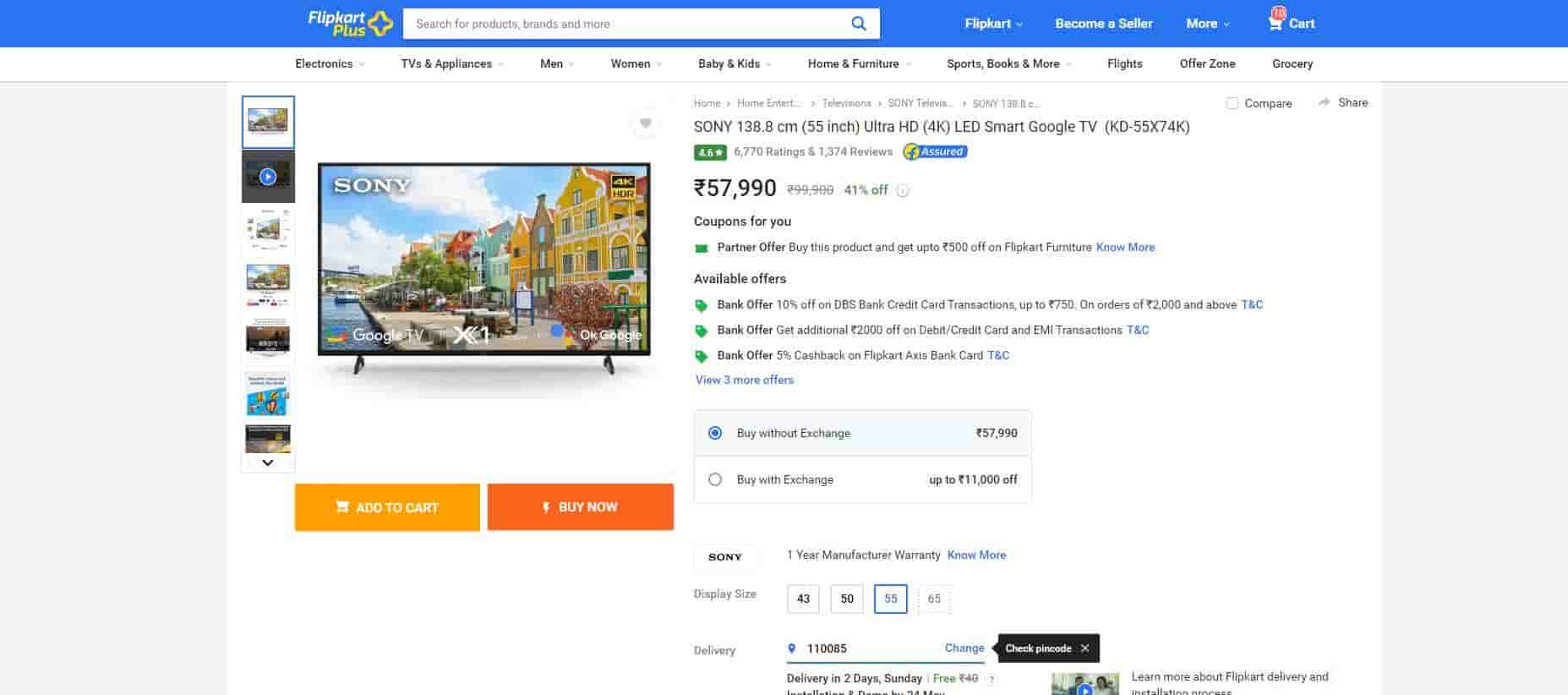Close the Check pincode tooltip

click(1084, 648)
